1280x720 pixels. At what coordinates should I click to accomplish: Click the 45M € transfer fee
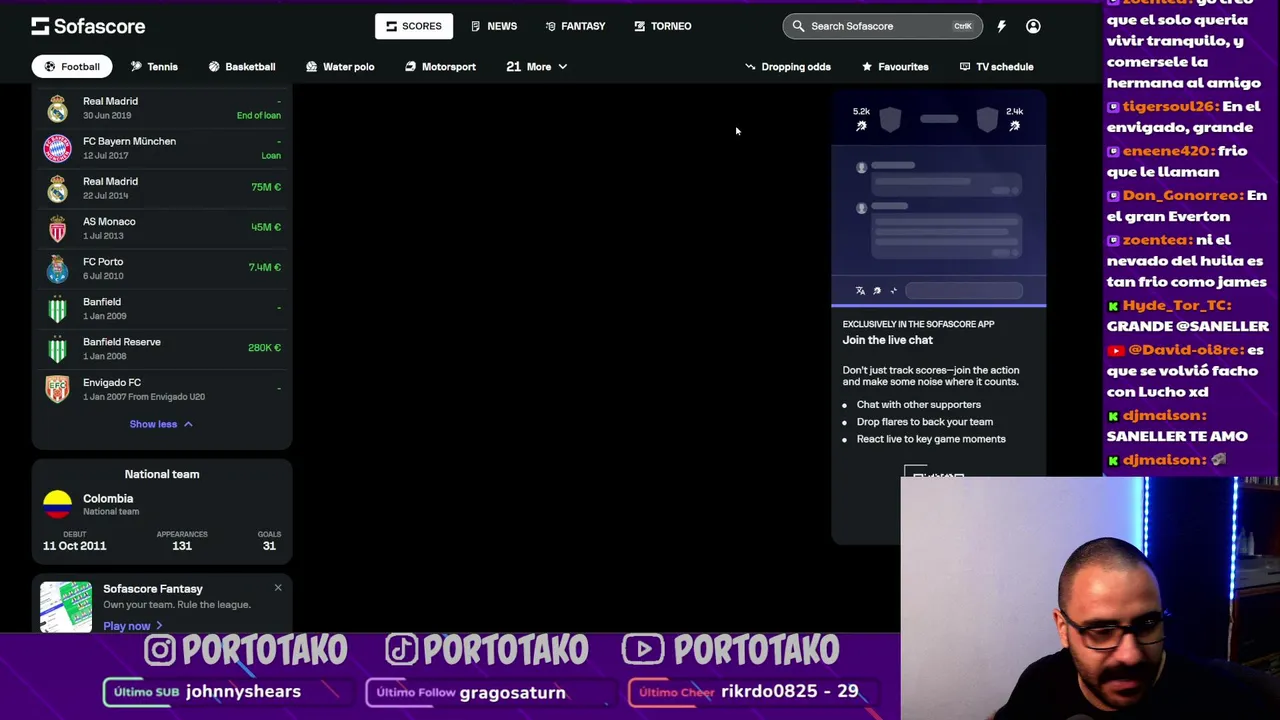tap(266, 227)
